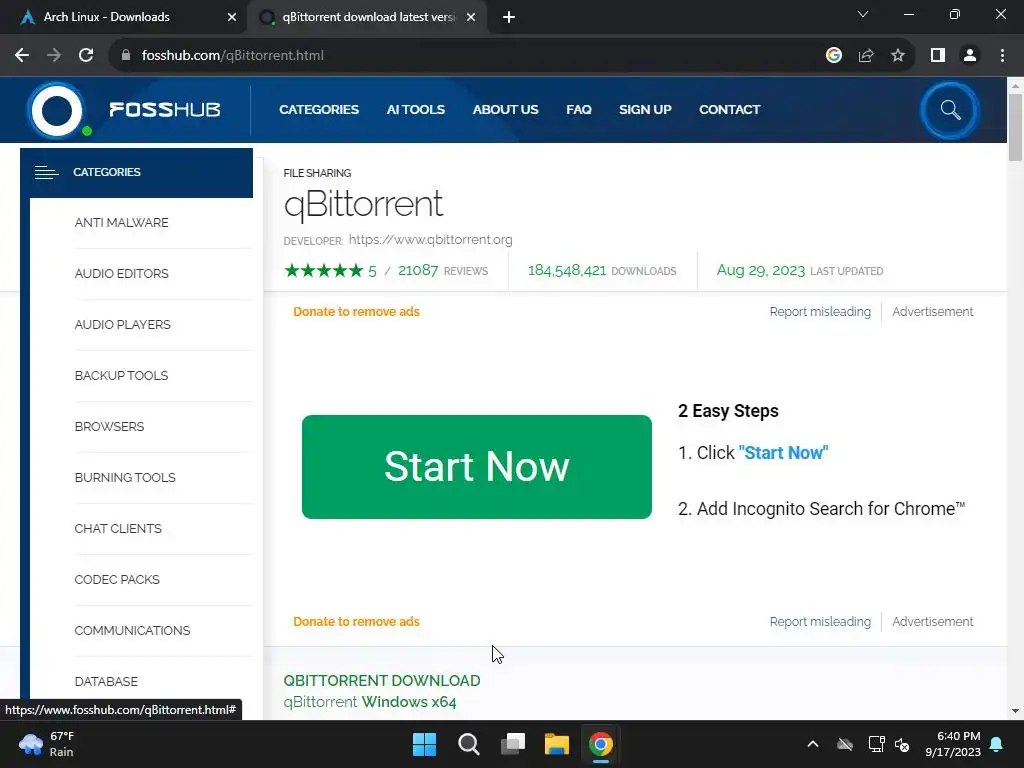Select AUDIO PLAYERS category
The width and height of the screenshot is (1024, 768).
[x=123, y=325]
